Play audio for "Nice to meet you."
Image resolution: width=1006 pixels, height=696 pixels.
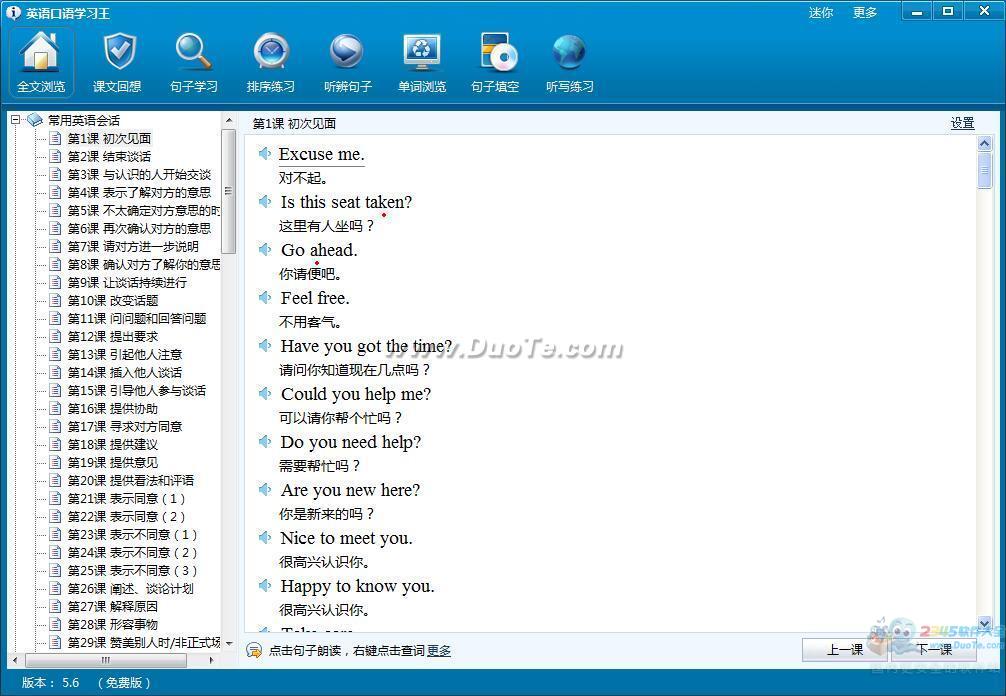pyautogui.click(x=265, y=538)
